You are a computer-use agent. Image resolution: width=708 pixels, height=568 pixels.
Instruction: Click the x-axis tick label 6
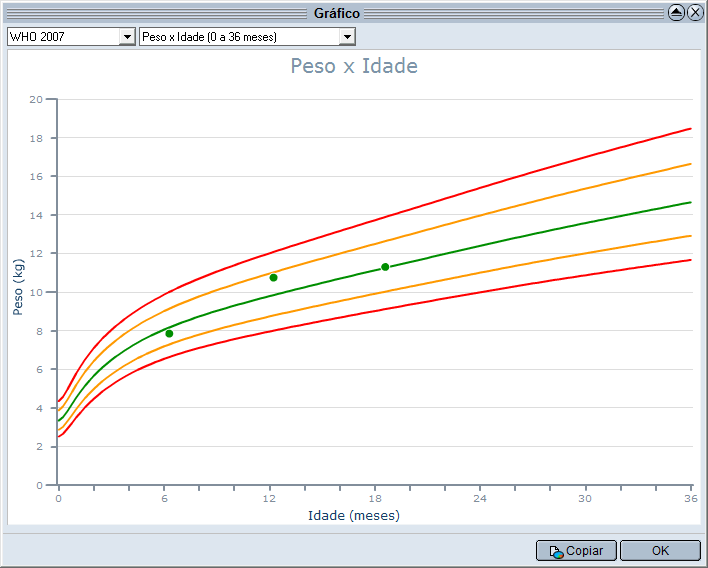(x=164, y=498)
